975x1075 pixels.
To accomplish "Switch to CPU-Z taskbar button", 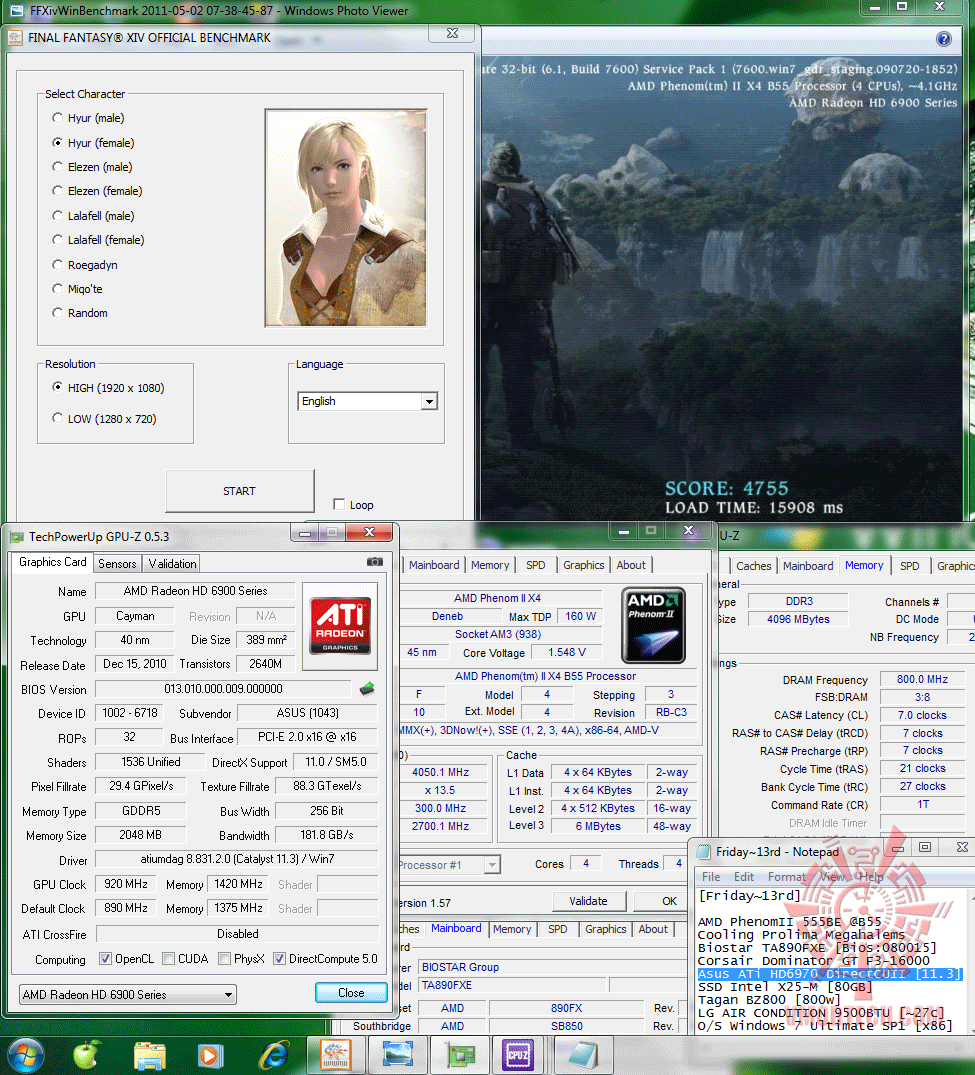I will pyautogui.click(x=518, y=1055).
